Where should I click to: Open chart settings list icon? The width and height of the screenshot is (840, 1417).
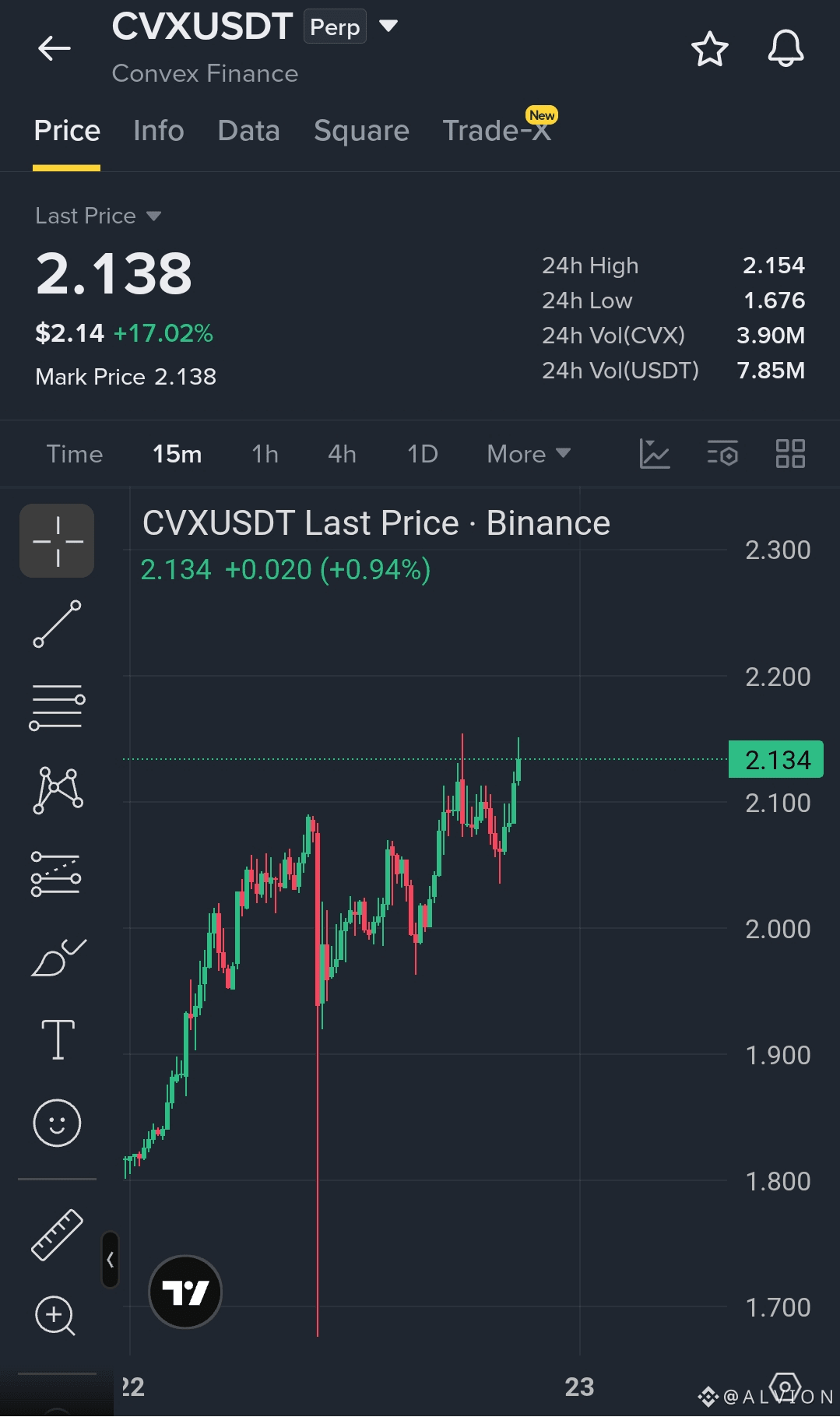click(x=722, y=453)
